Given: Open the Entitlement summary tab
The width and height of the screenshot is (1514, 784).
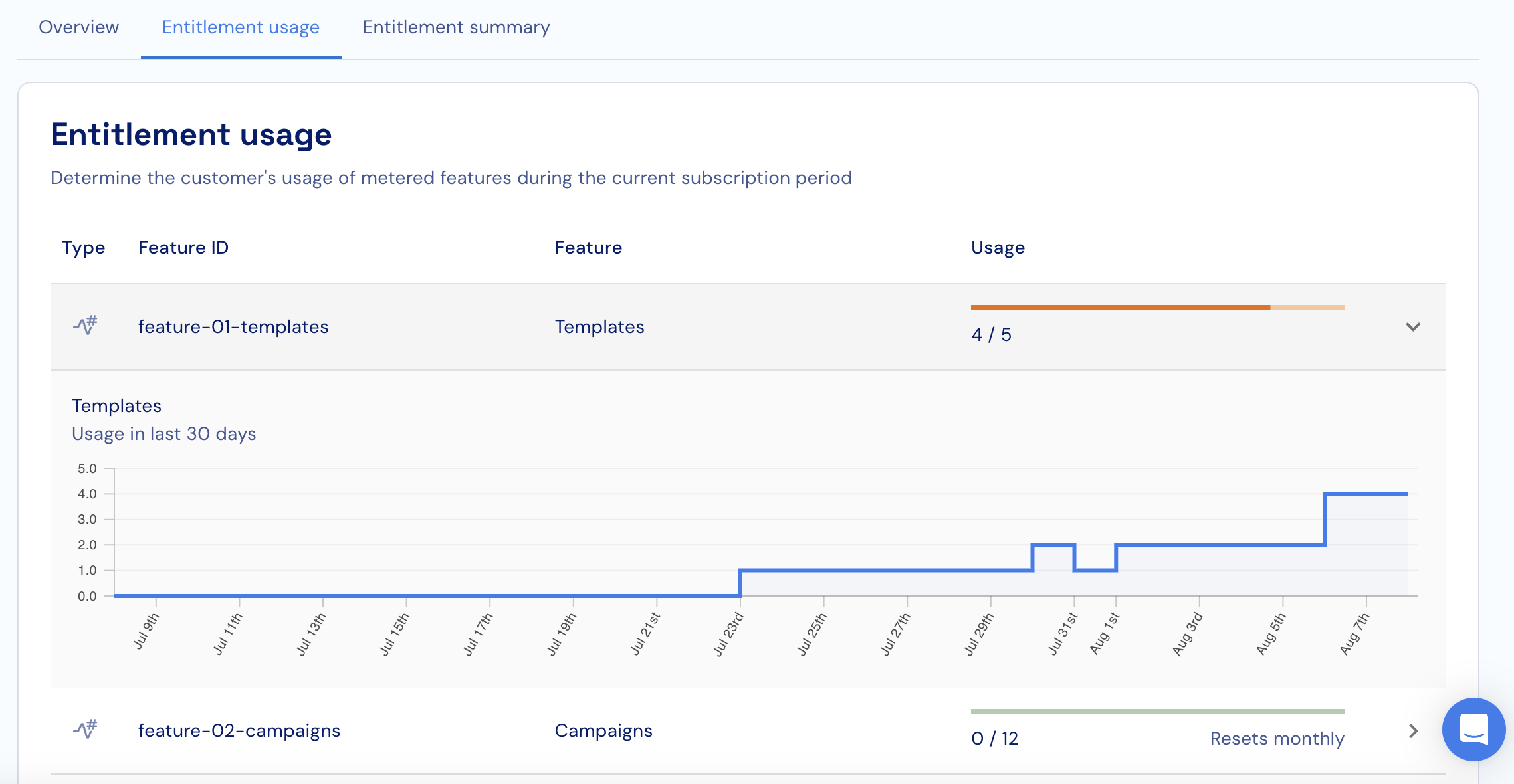Looking at the screenshot, I should pyautogui.click(x=456, y=27).
